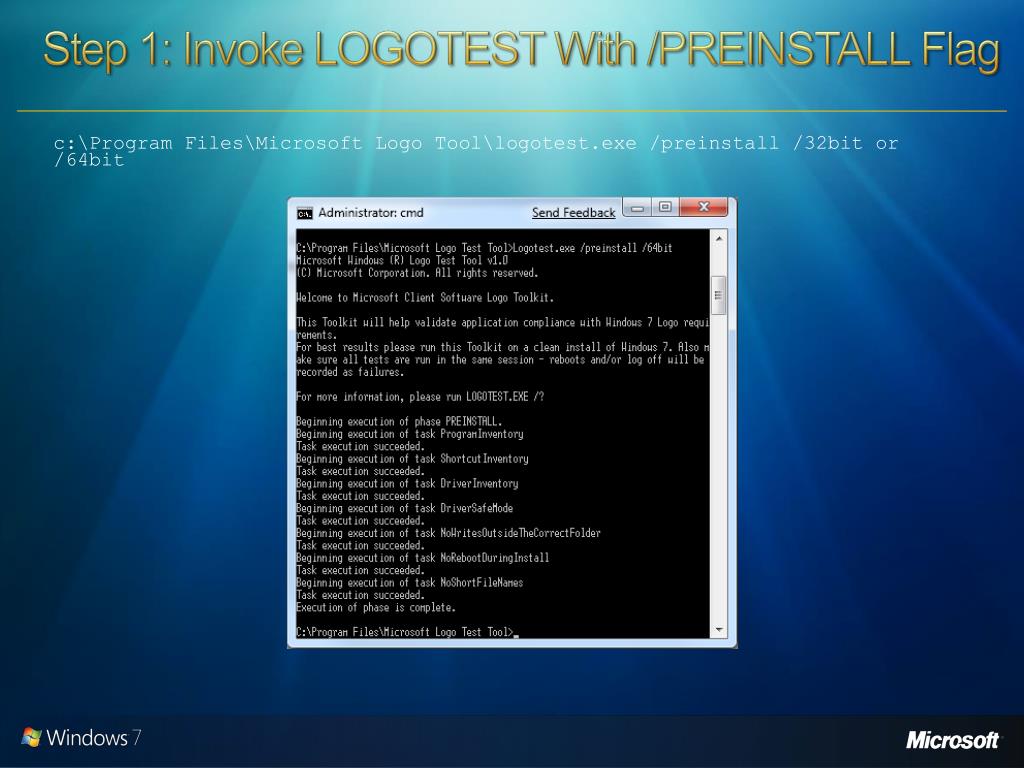1024x768 pixels.
Task: Maximize the Administrator: cmd window
Action: [x=665, y=207]
